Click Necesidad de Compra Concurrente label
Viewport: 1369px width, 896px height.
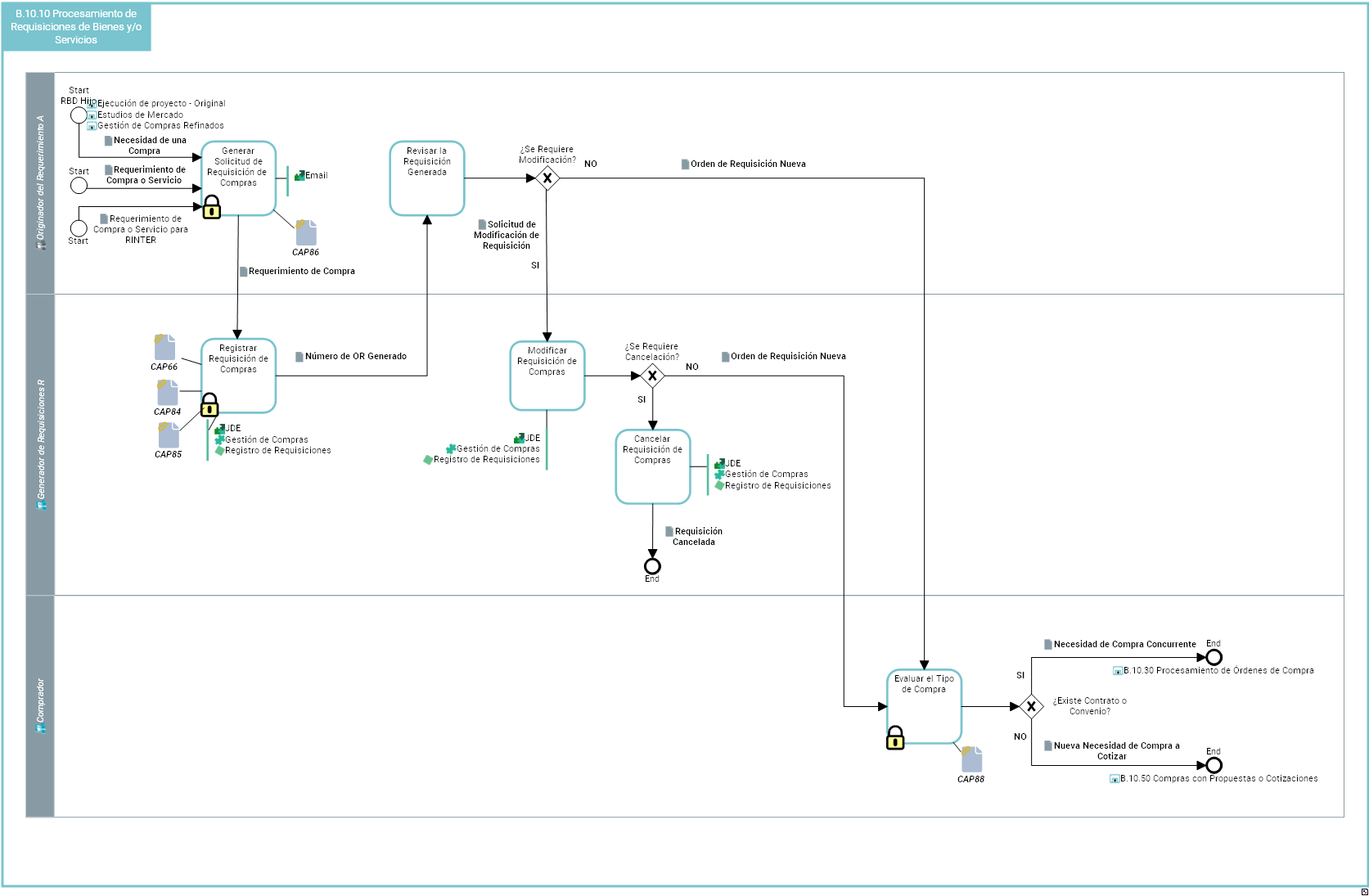coord(1125,644)
